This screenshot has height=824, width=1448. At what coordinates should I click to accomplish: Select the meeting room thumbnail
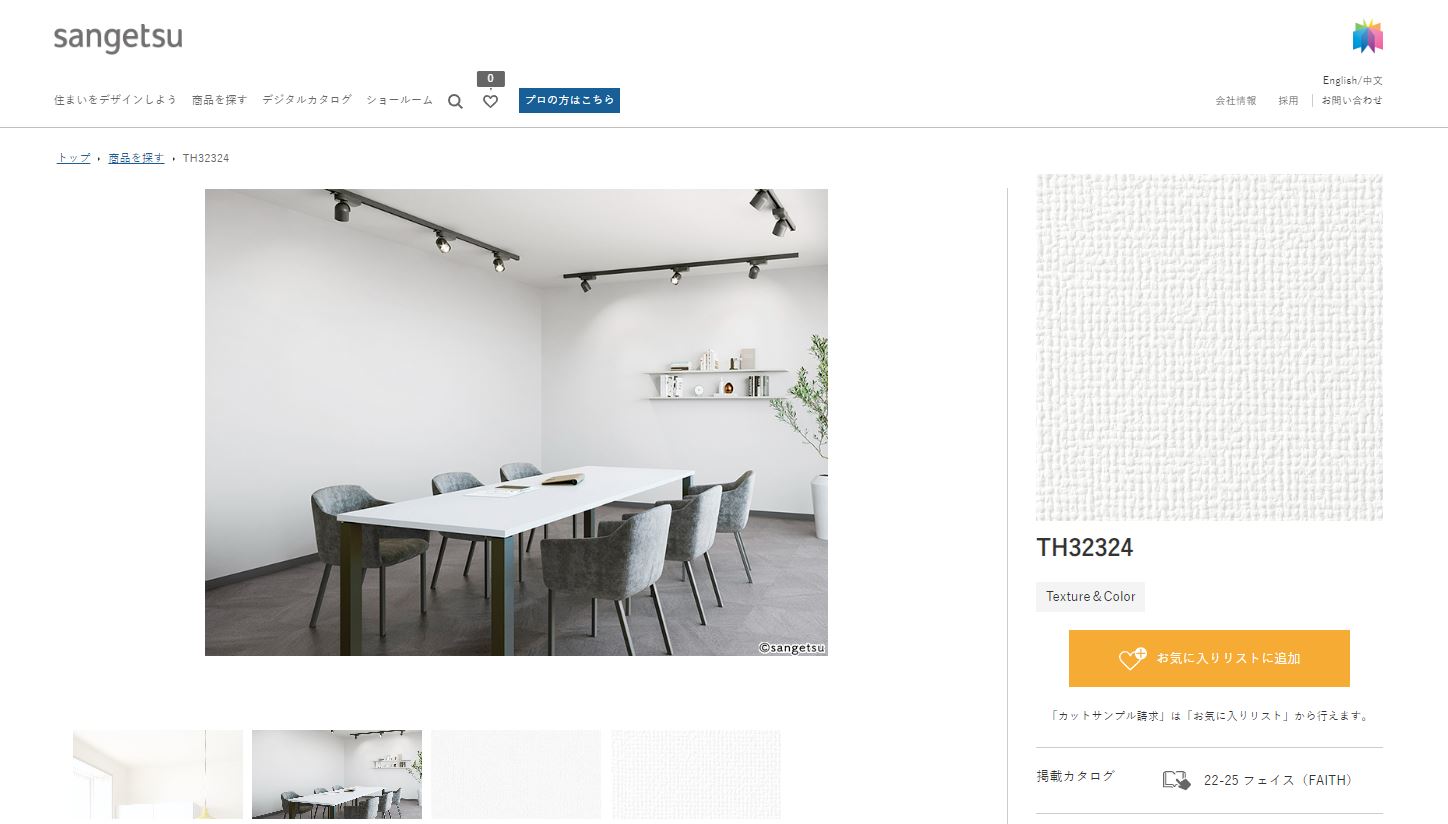tap(337, 774)
